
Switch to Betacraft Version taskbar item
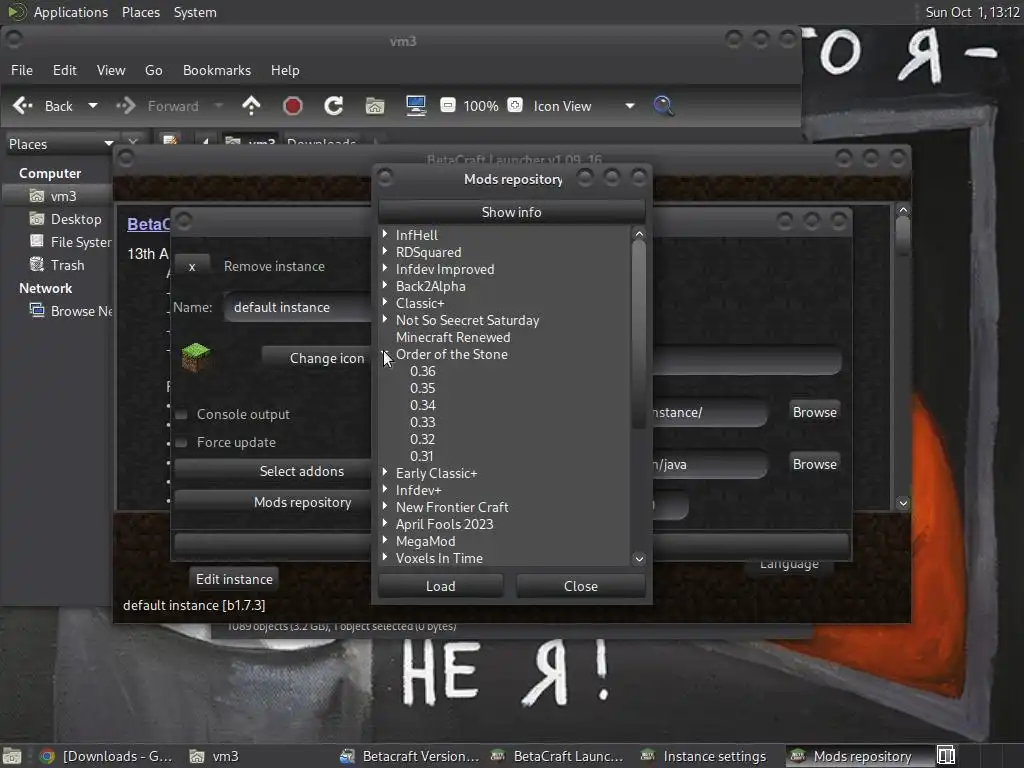pos(409,756)
